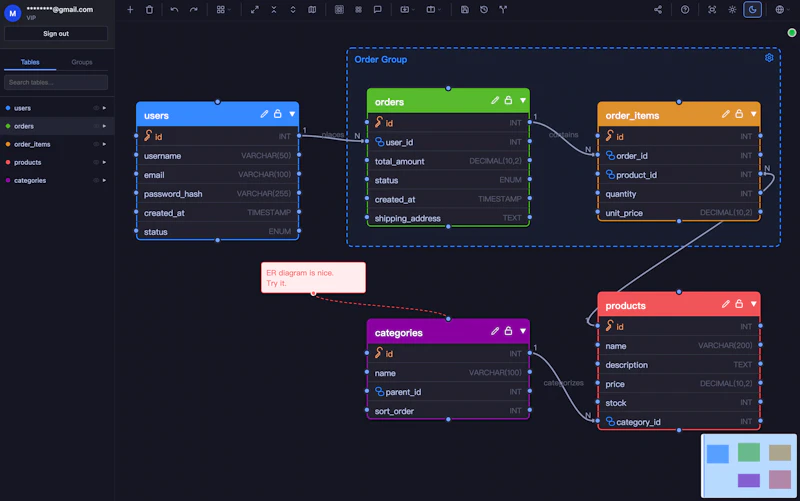Screen dimensions: 800x501
Task: Toggle the minimap via map icon
Action: click(x=312, y=10)
